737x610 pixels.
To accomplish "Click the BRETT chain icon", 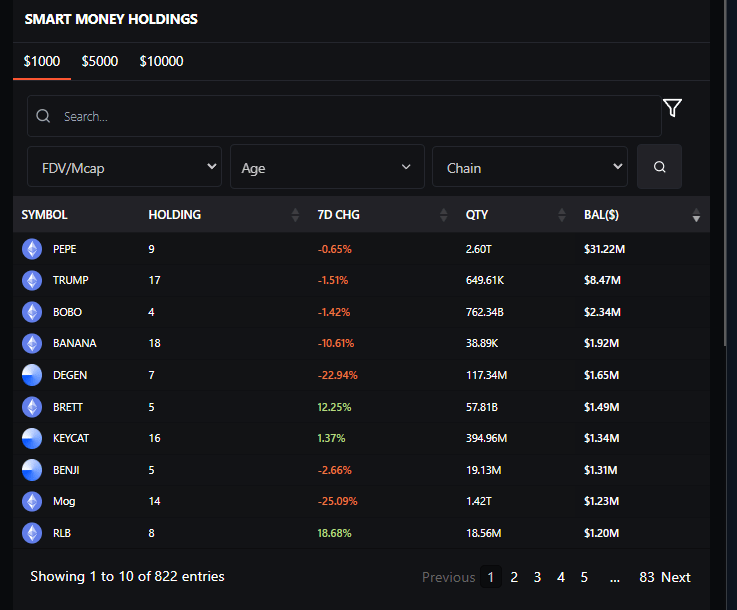I will pos(32,407).
